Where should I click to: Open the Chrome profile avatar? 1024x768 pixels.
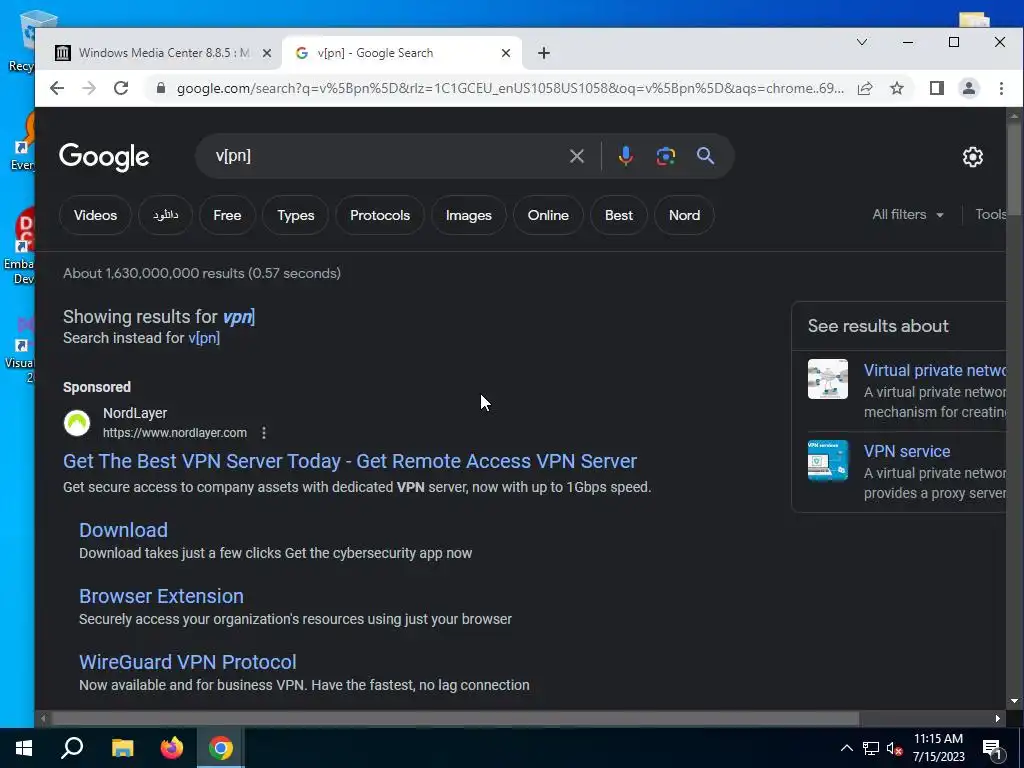(968, 88)
